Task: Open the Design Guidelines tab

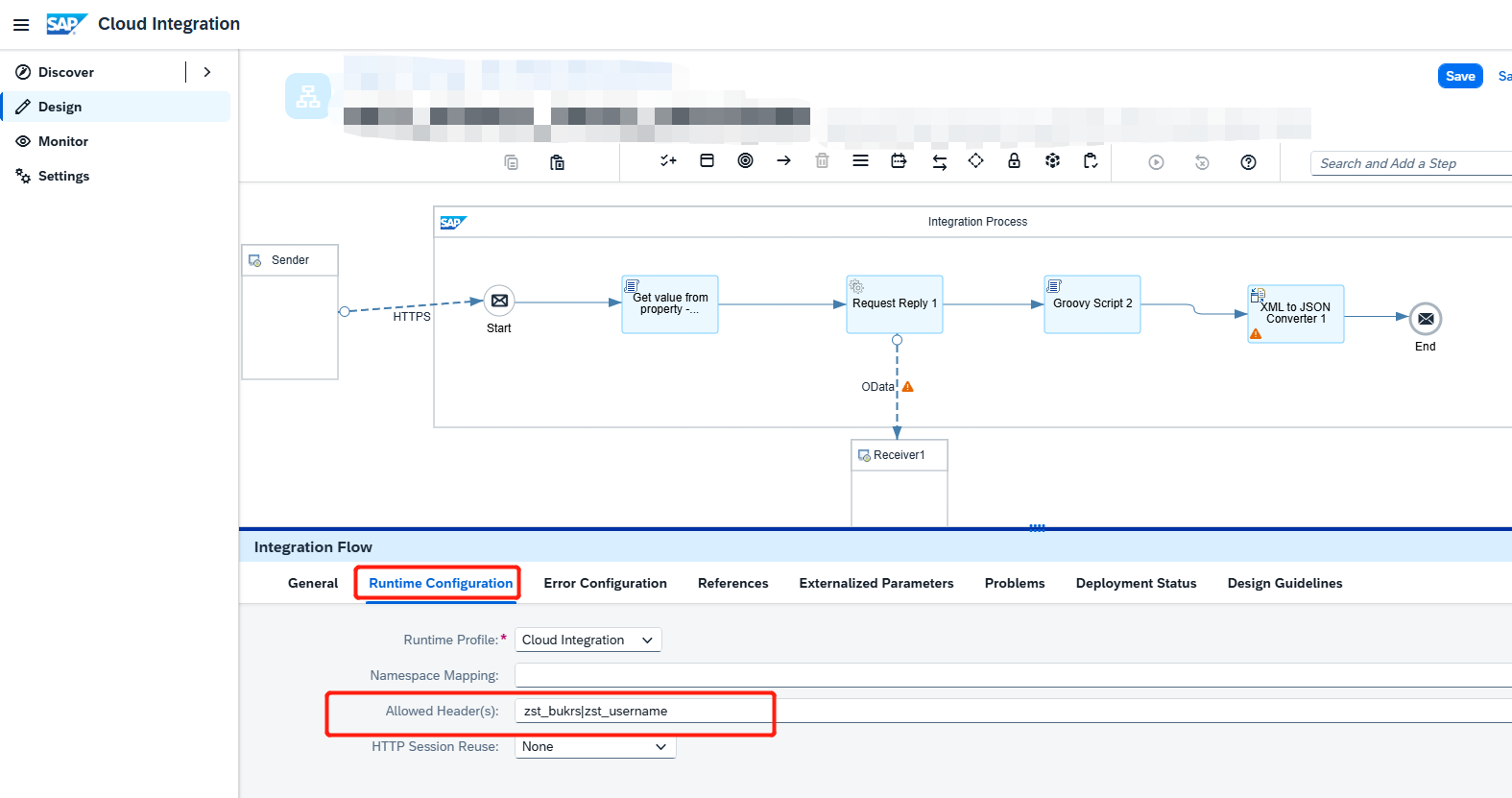Action: coord(1284,583)
